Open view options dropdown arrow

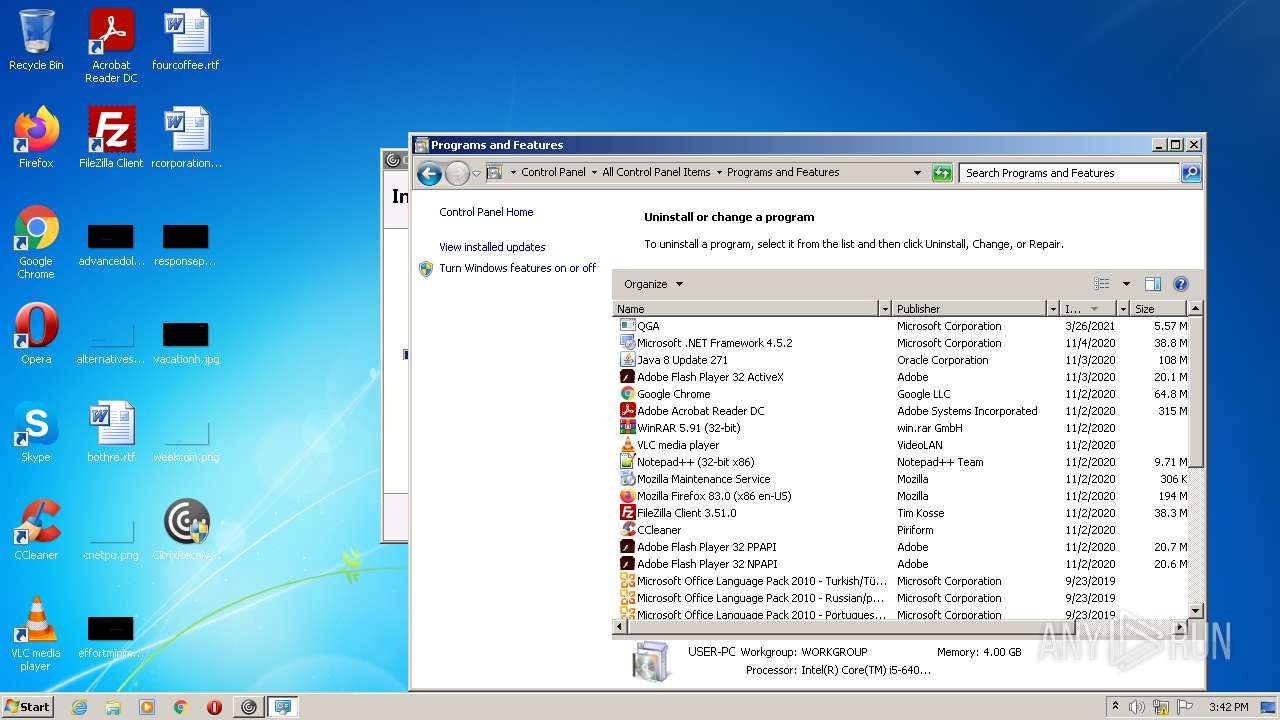coord(1126,284)
